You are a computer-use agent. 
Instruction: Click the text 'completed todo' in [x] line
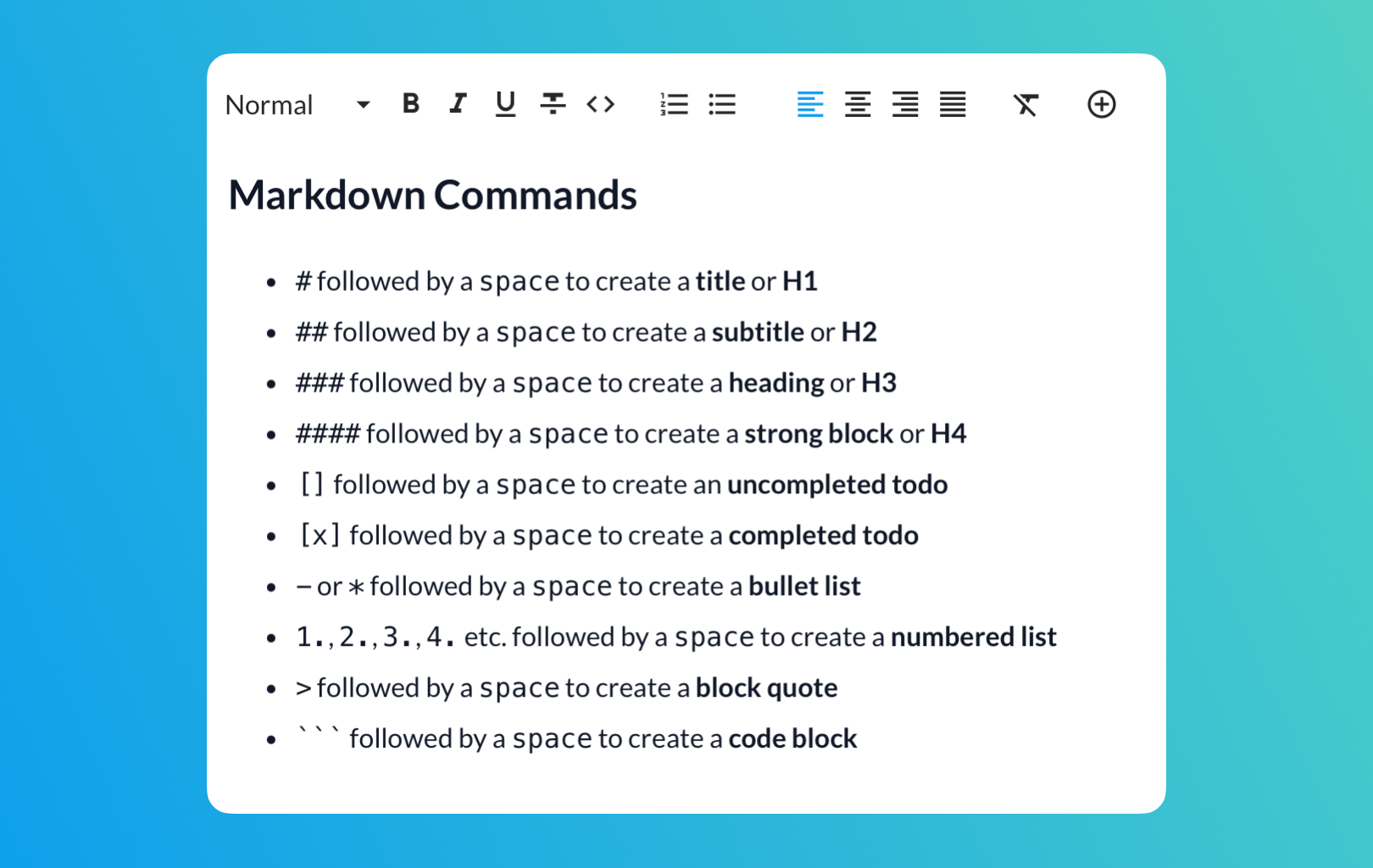pos(824,536)
